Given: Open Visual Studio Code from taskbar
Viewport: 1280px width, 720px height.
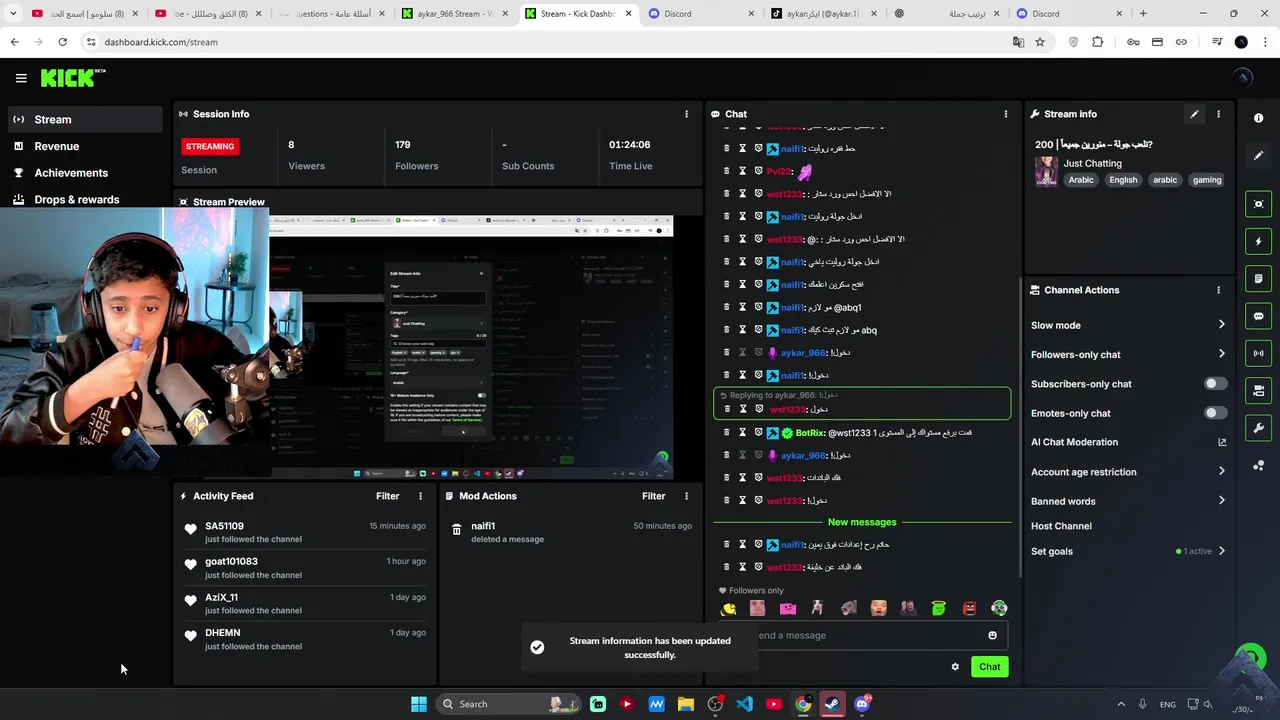Looking at the screenshot, I should coord(744,704).
